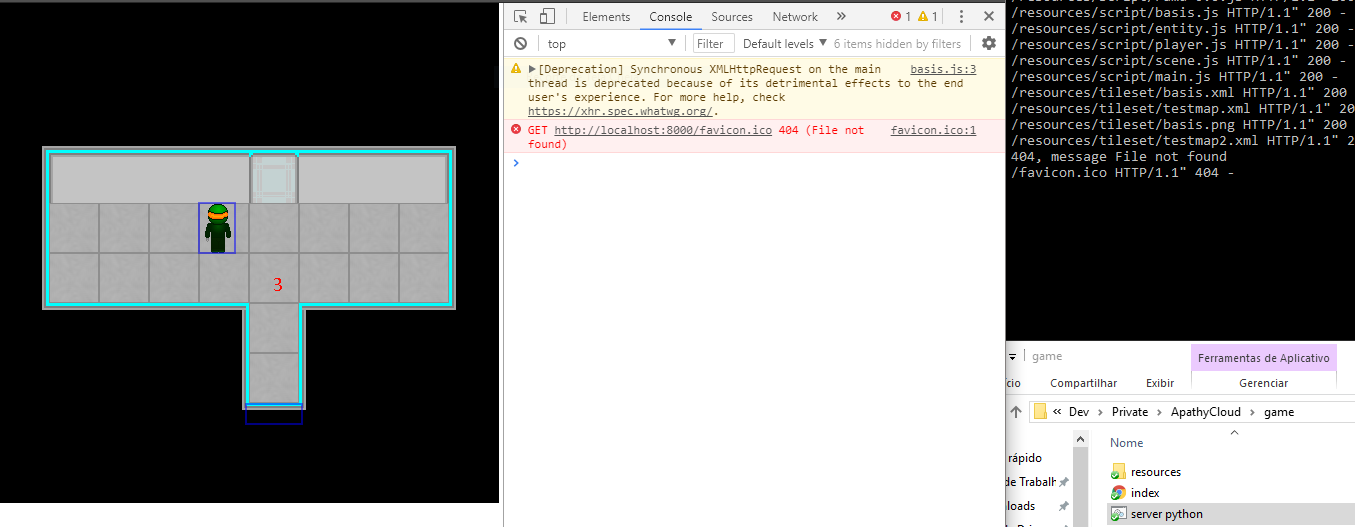Open console settings gear icon
Screen dimensions: 1355x527
click(x=989, y=43)
